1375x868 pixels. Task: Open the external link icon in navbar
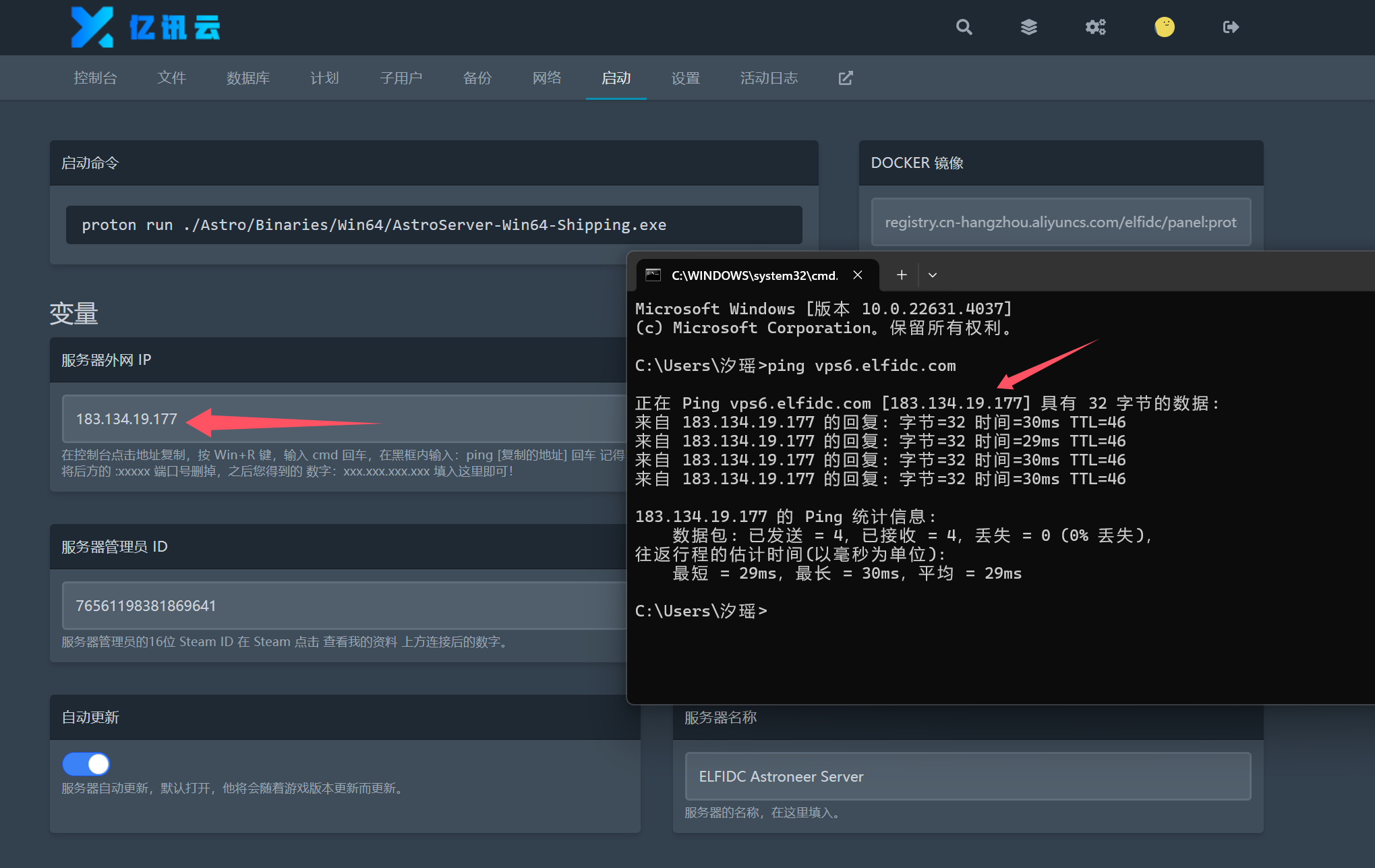click(x=846, y=78)
